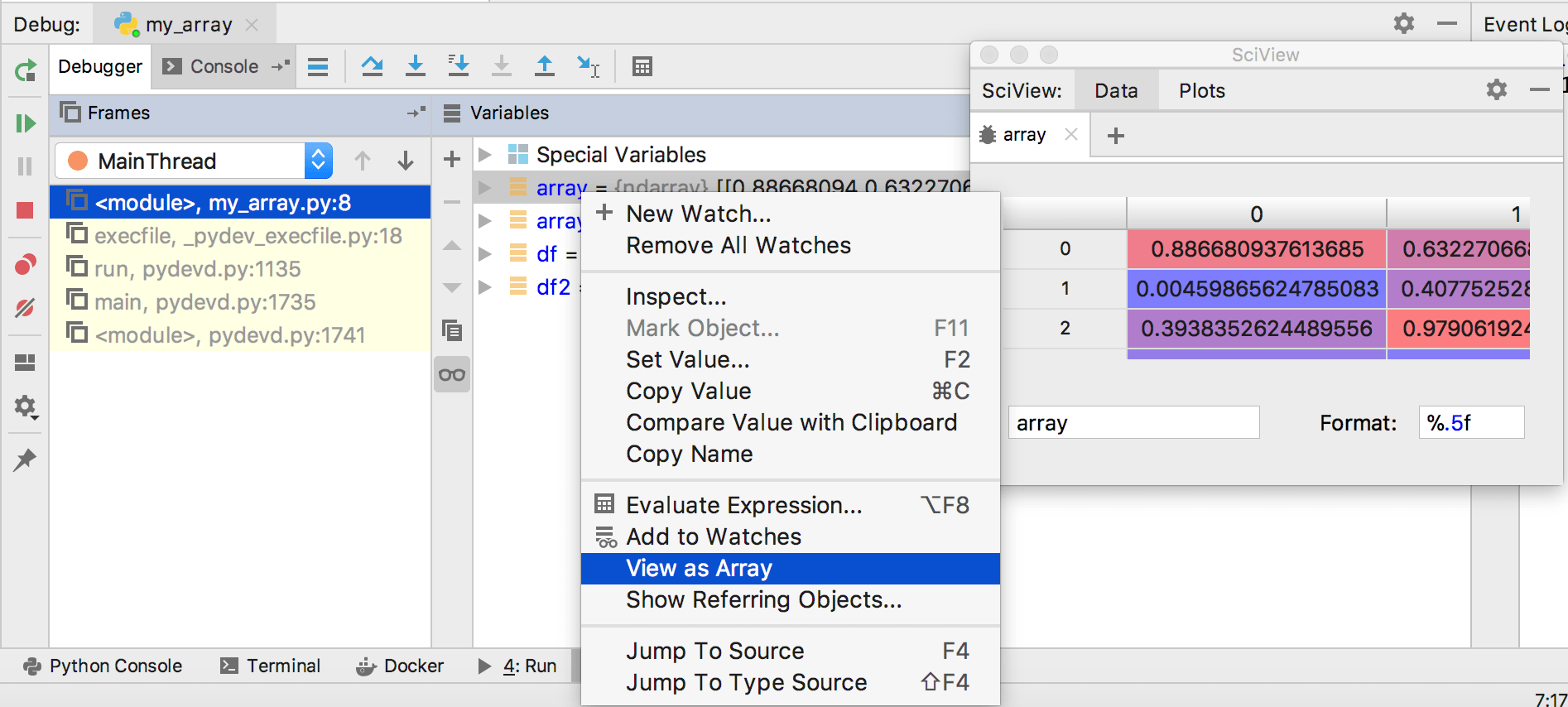Choose Remove All Watches menu item
The width and height of the screenshot is (1568, 707).
coord(791,245)
